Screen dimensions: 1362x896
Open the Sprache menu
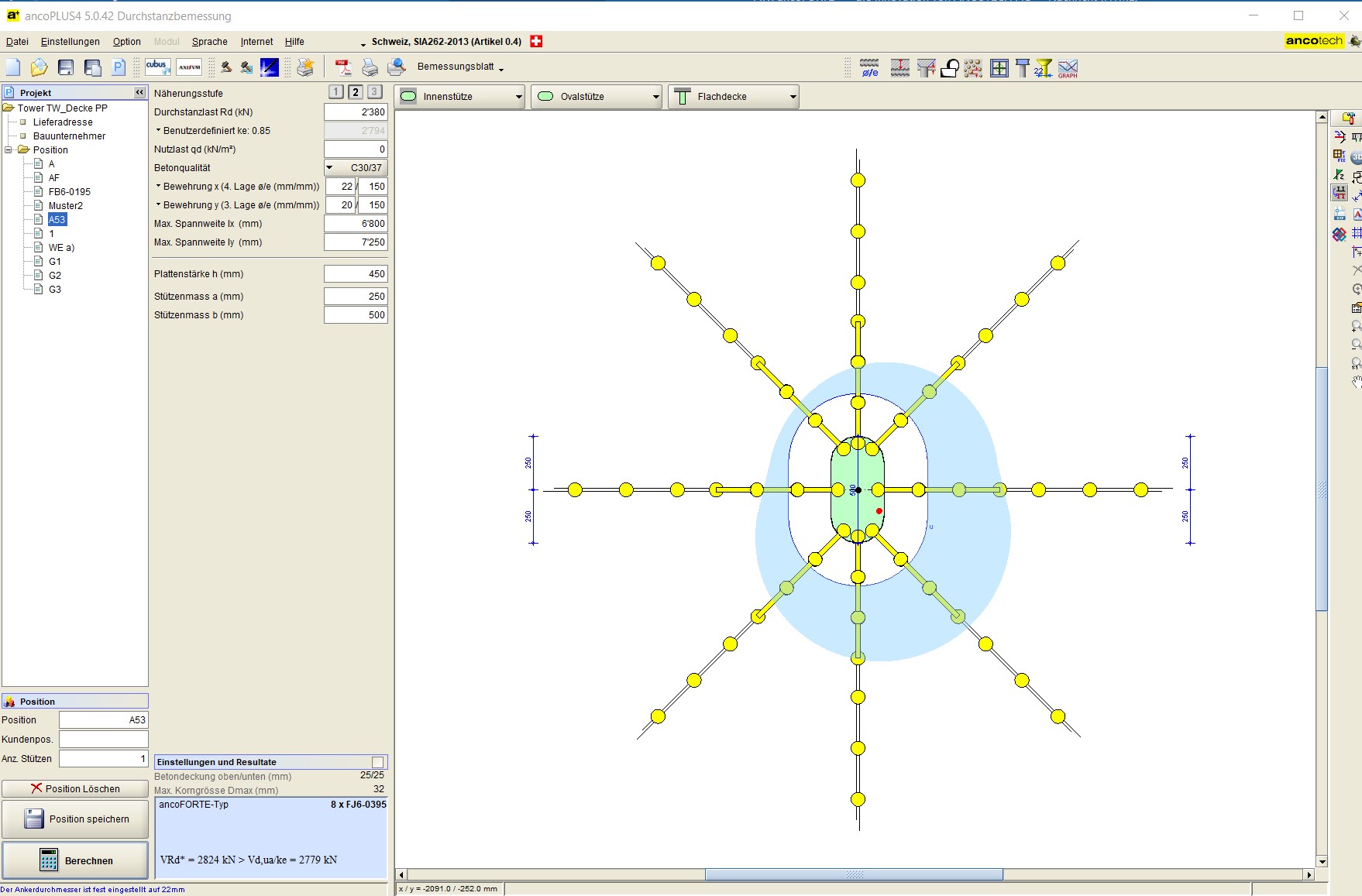[209, 42]
